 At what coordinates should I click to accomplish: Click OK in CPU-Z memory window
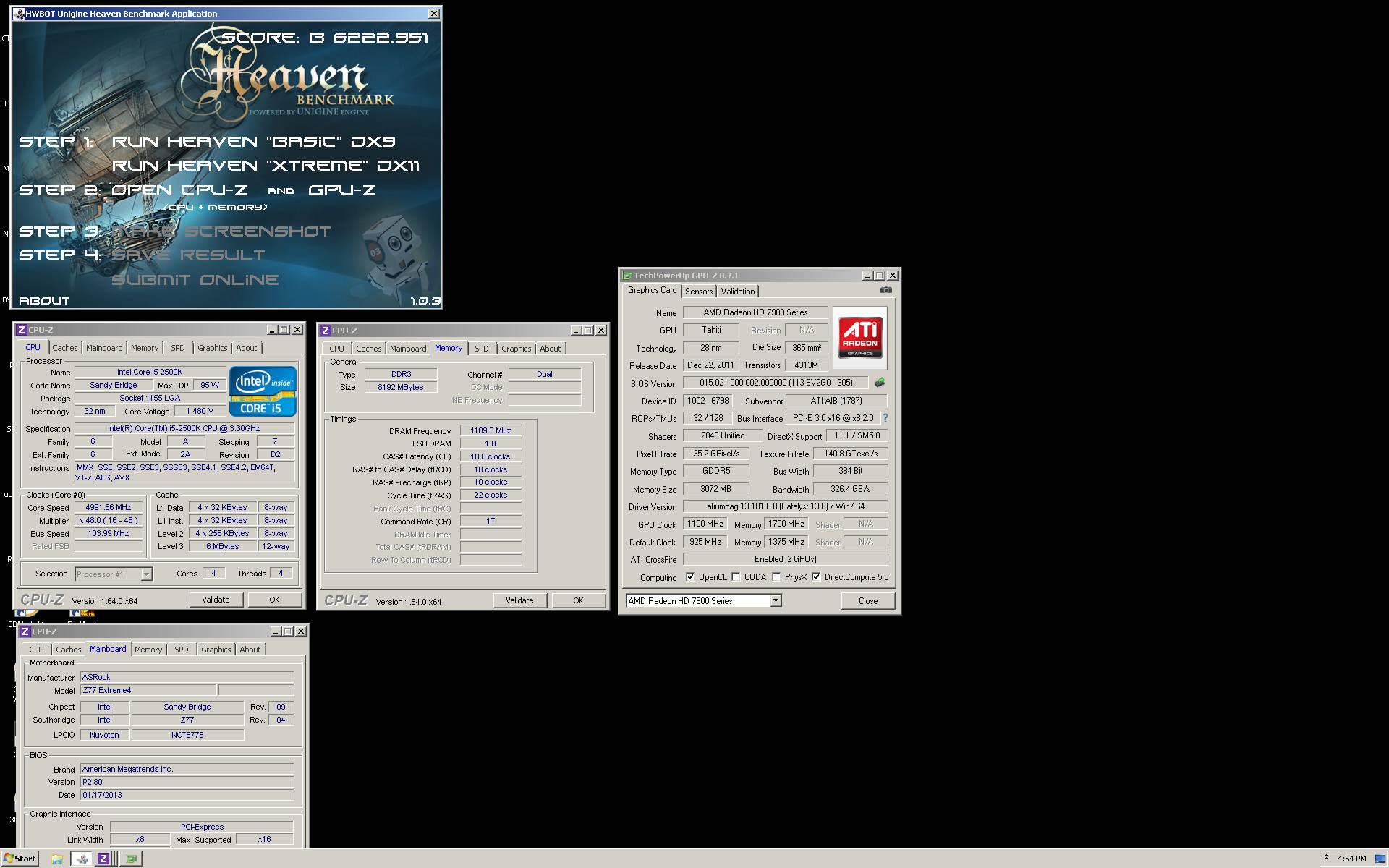pyautogui.click(x=578, y=600)
